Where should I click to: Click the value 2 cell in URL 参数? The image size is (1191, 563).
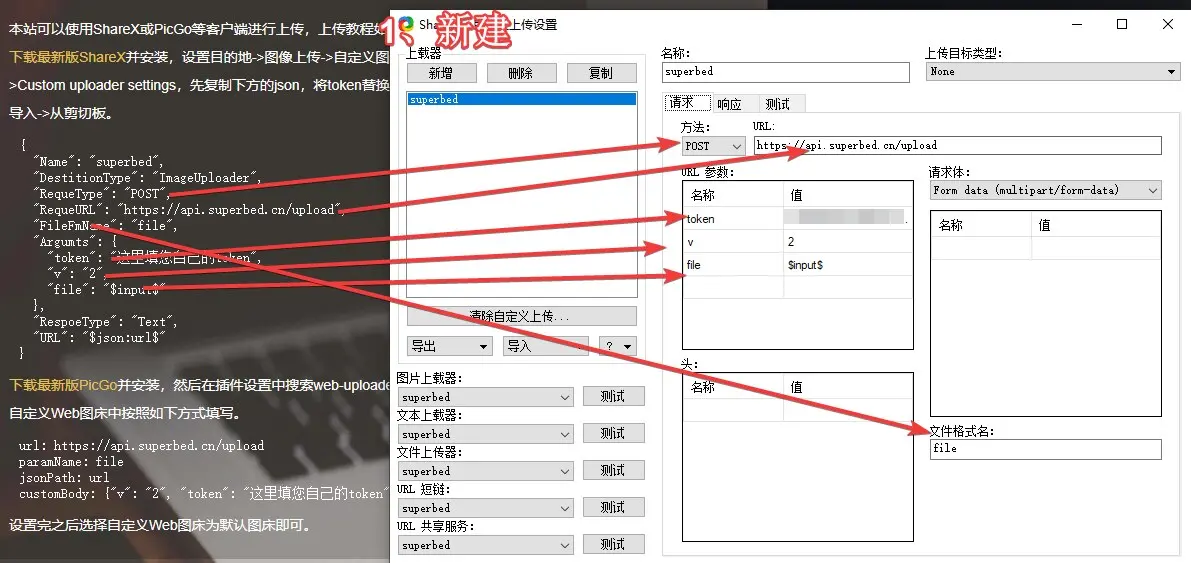tap(848, 242)
